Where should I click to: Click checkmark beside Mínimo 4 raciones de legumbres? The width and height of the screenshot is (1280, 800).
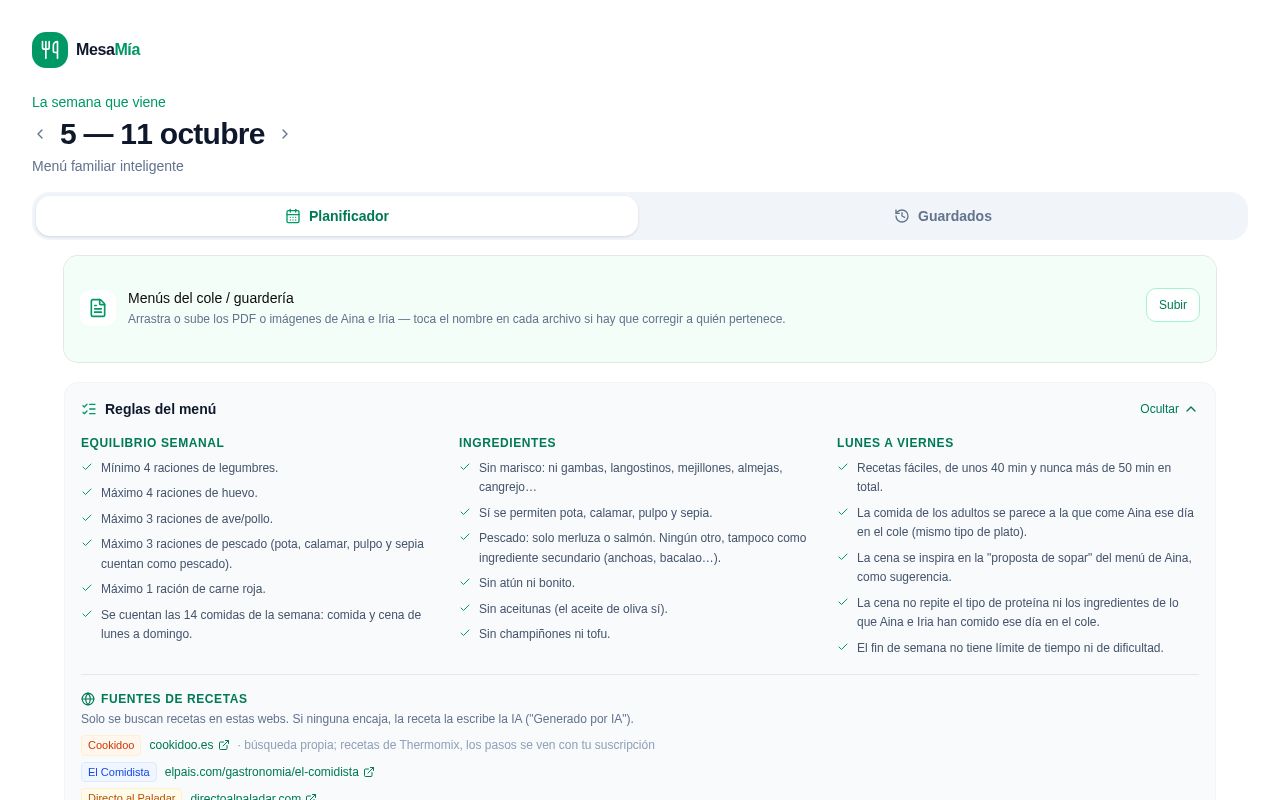87,467
